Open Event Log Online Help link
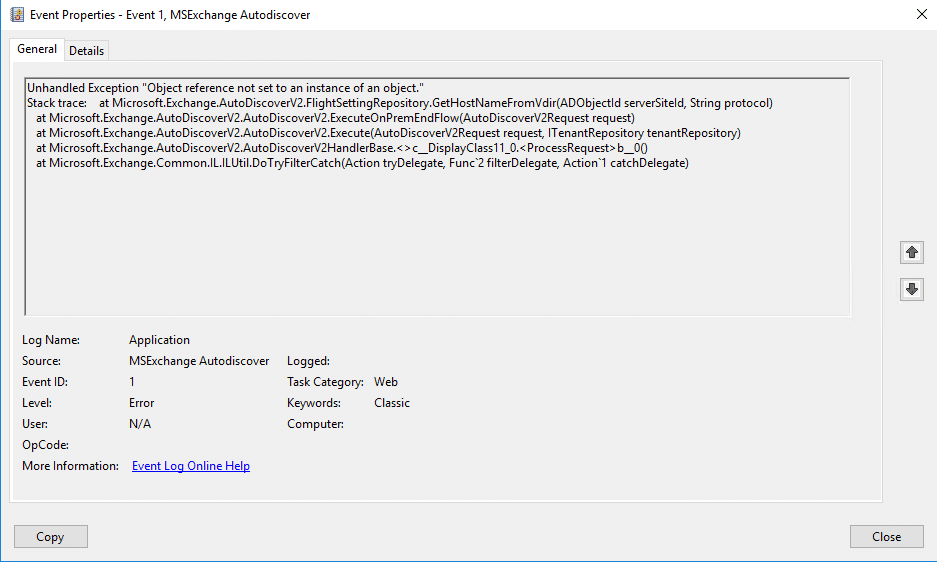Viewport: 937px width, 562px height. point(191,466)
